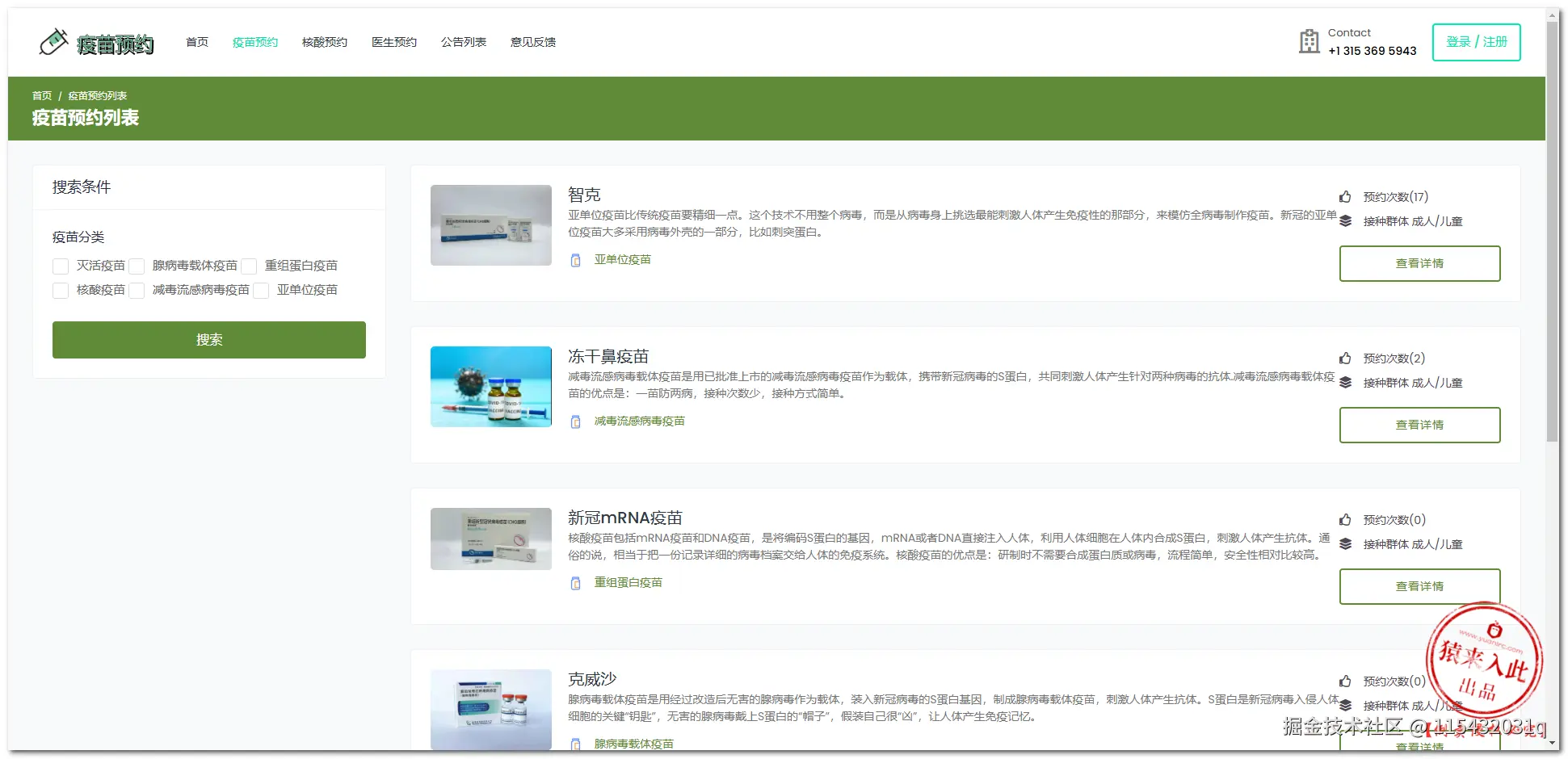This screenshot has height=759, width=1568.
Task: Switch to the 医生预约 page
Action: [394, 42]
